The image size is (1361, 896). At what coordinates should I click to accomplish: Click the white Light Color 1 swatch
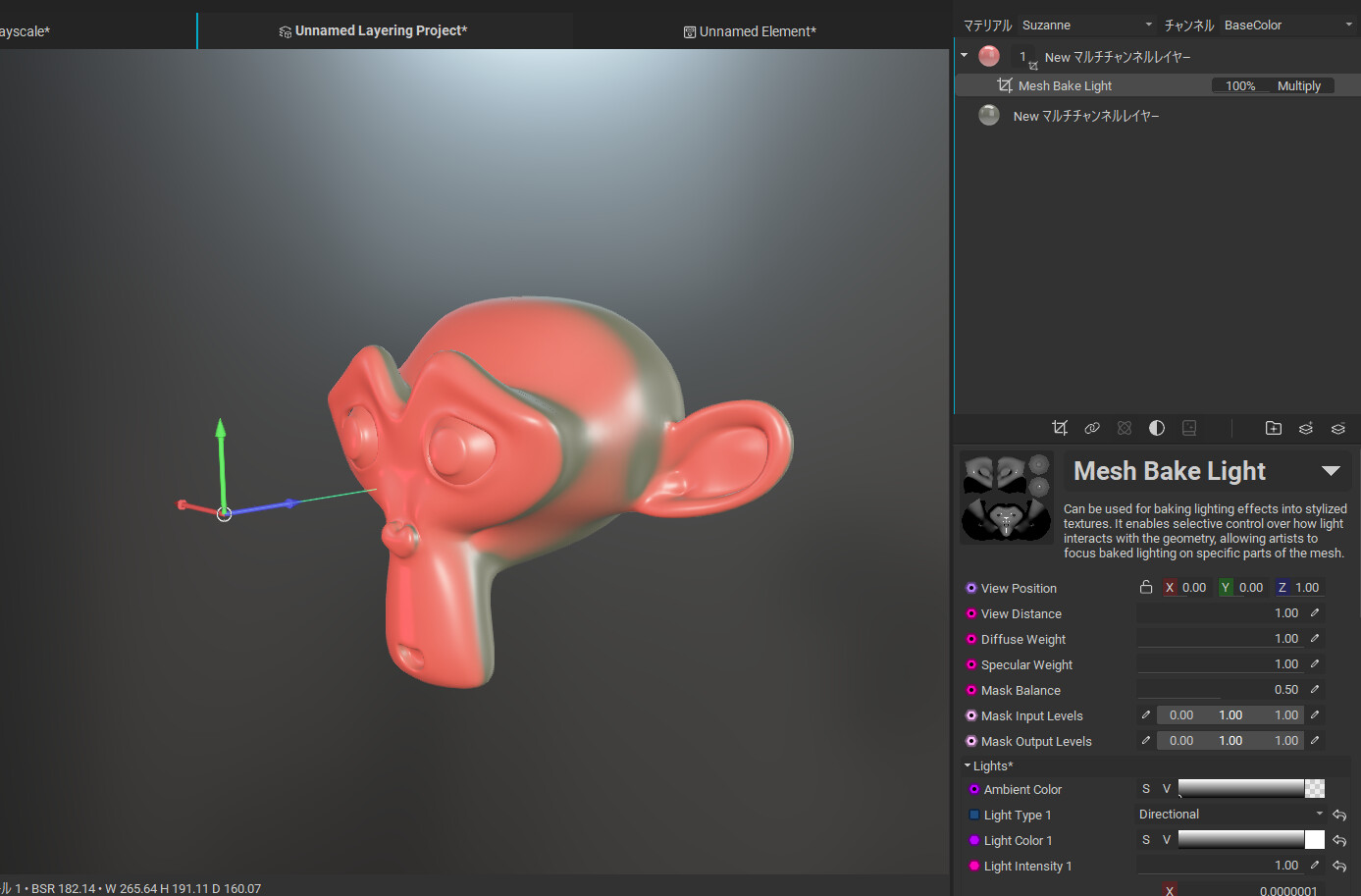click(x=1315, y=840)
